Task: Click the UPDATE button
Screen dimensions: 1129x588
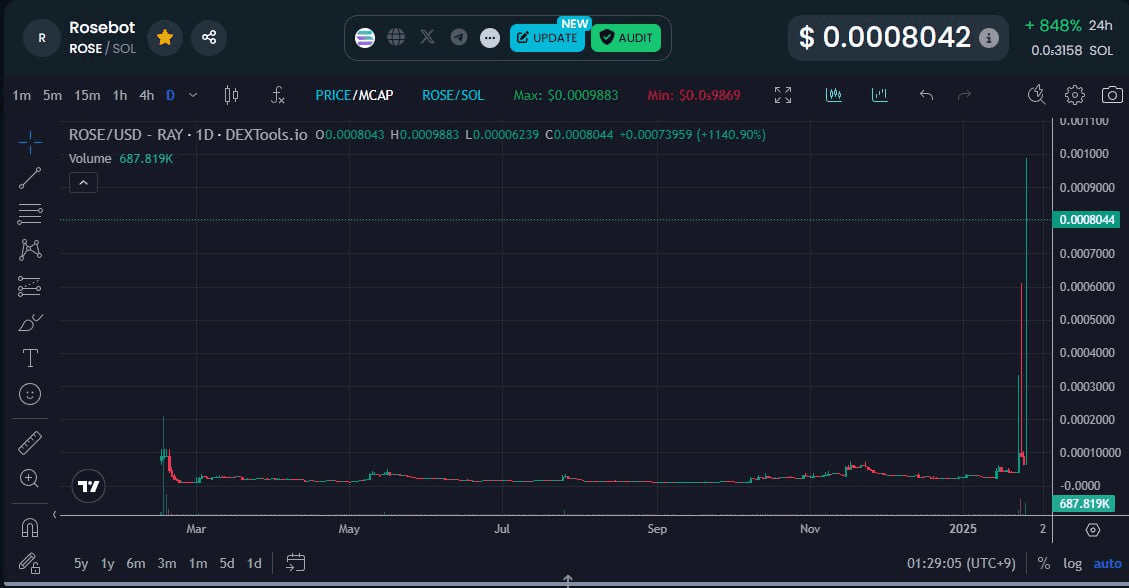Action: pos(547,37)
